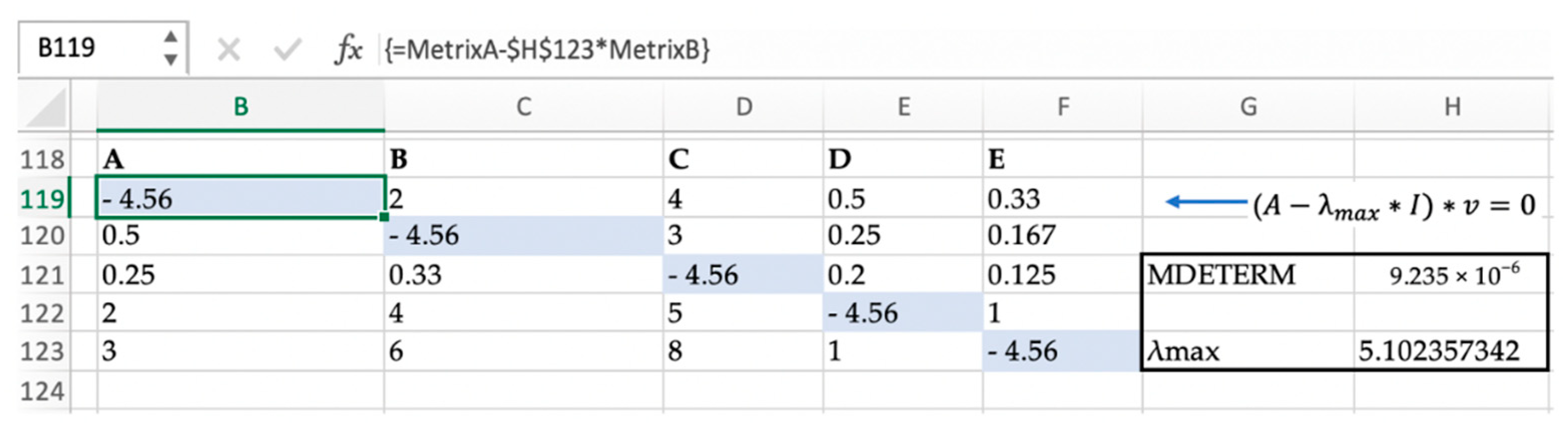This screenshot has width=1568, height=432.
Task: Click the Name Box down arrow
Action: 171,60
